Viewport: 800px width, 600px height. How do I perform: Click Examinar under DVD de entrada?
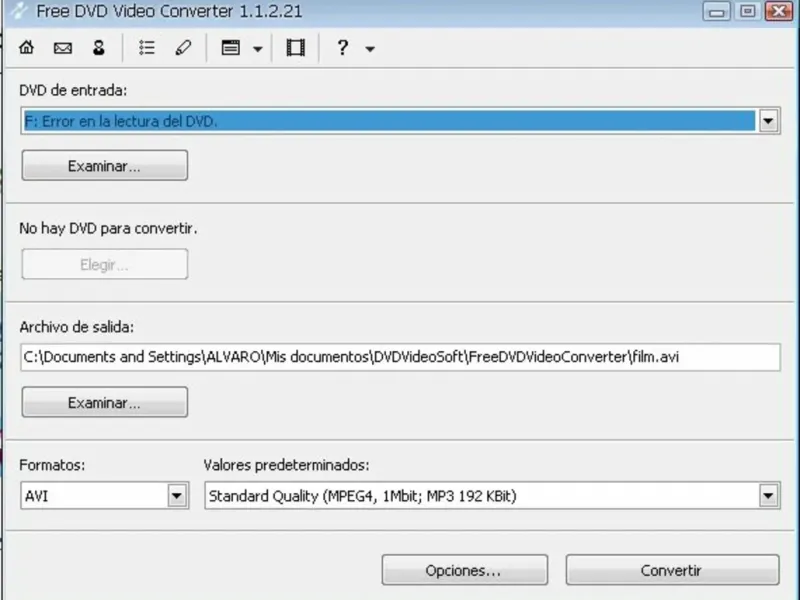click(x=105, y=165)
